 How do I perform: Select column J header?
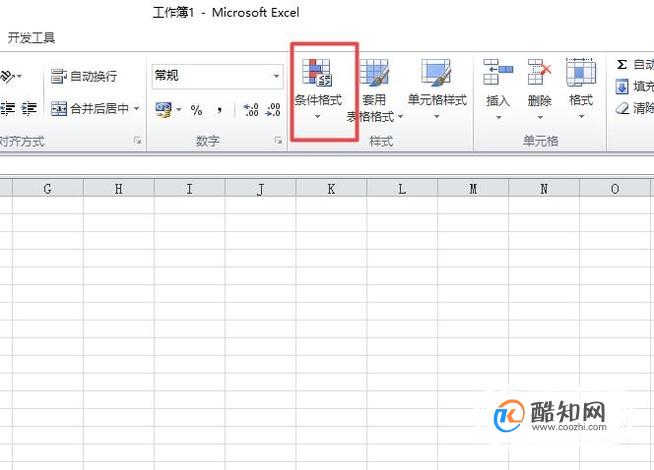pos(260,189)
